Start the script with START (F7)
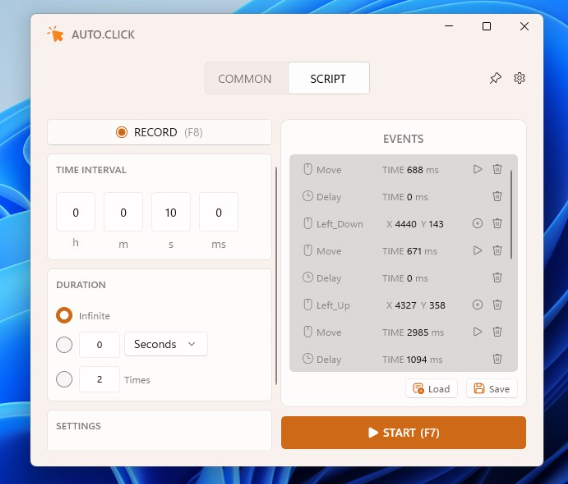The height and width of the screenshot is (484, 568). coord(403,433)
